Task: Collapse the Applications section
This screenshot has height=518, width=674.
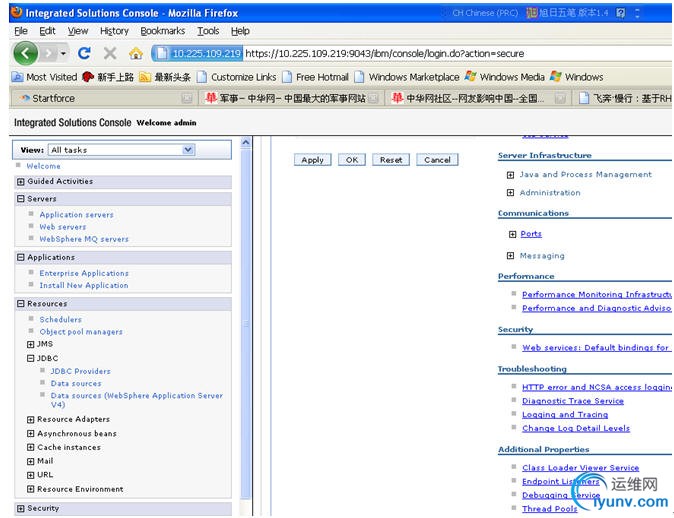Action: click(20, 257)
